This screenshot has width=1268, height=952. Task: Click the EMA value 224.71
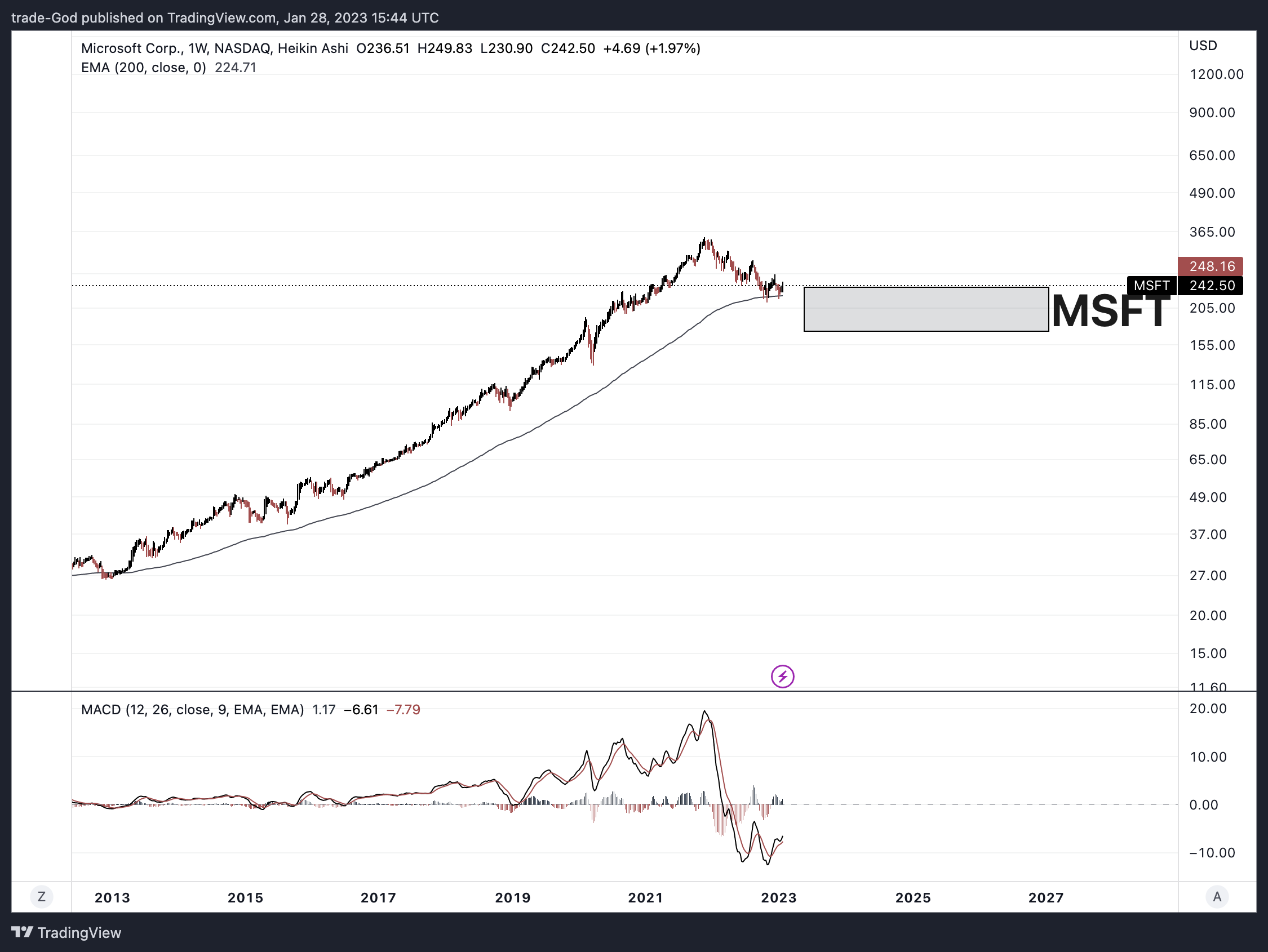(x=235, y=68)
